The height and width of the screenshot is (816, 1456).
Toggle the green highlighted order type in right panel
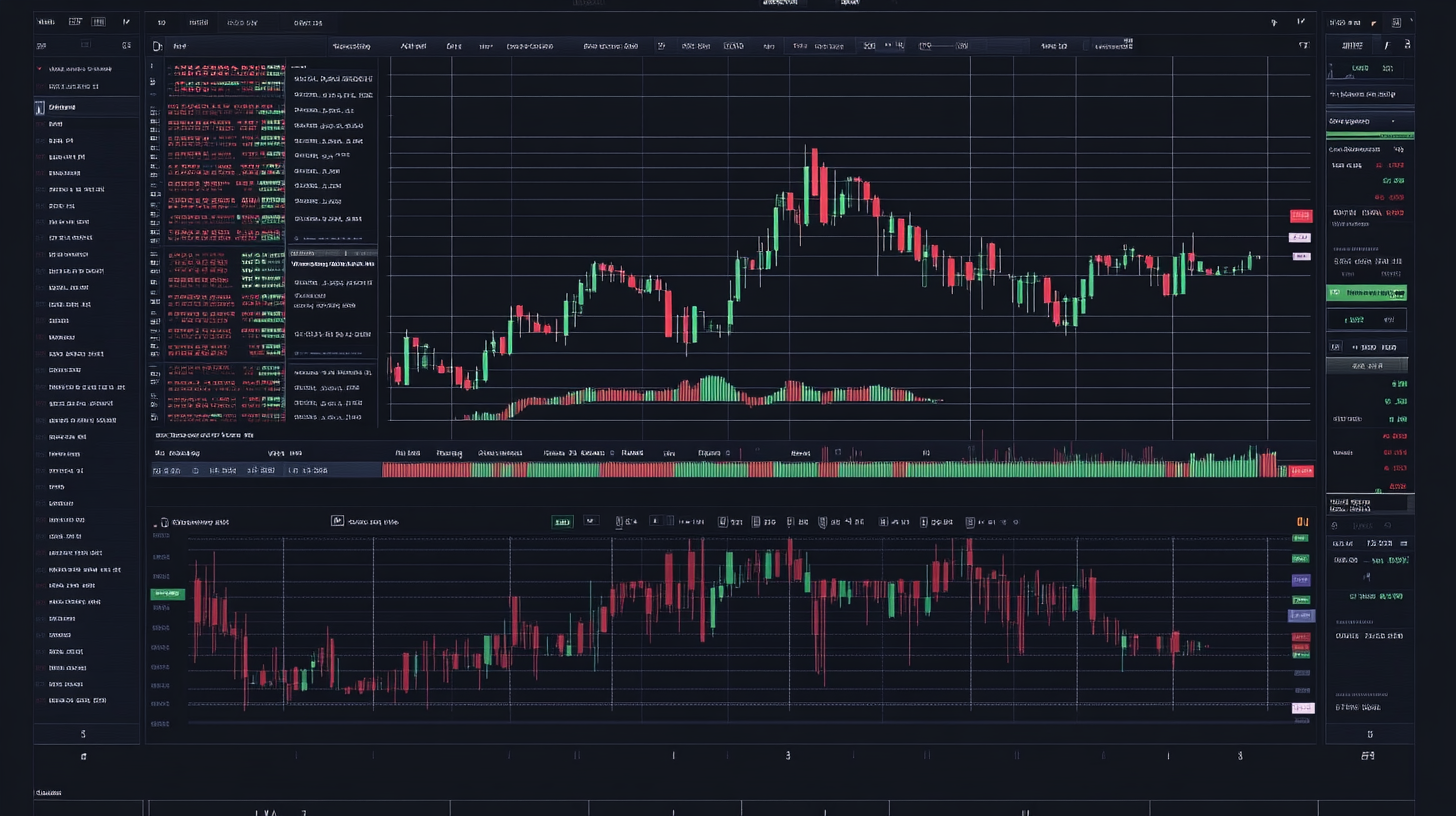point(1367,292)
